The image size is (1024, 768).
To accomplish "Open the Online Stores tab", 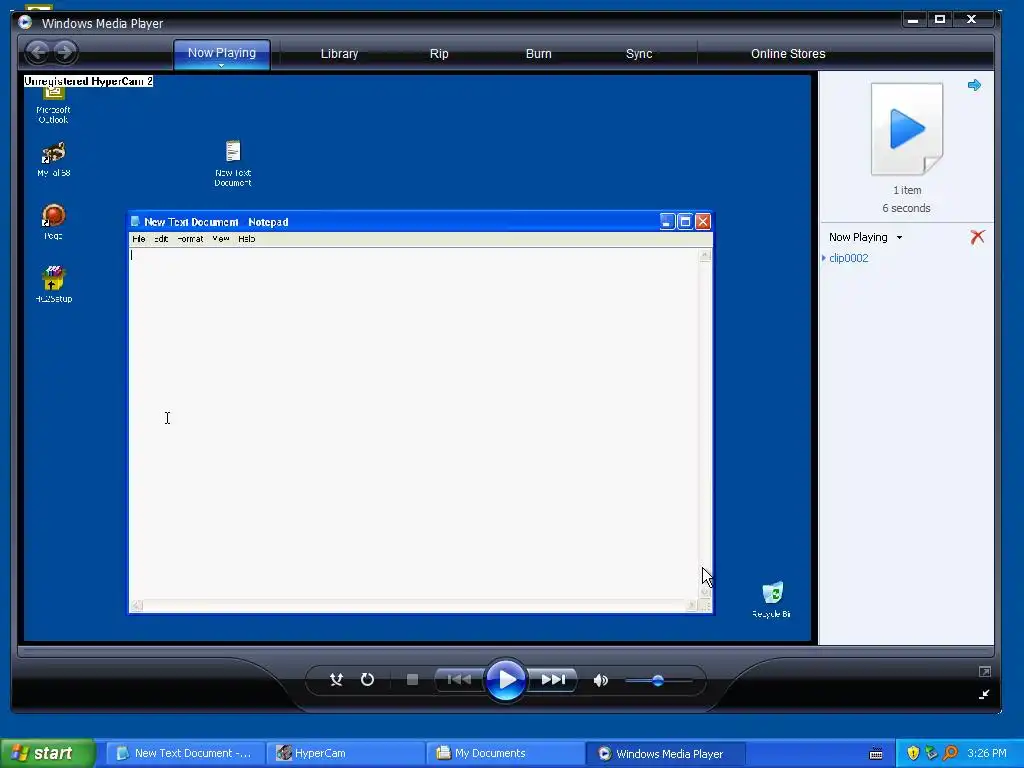I will (788, 54).
